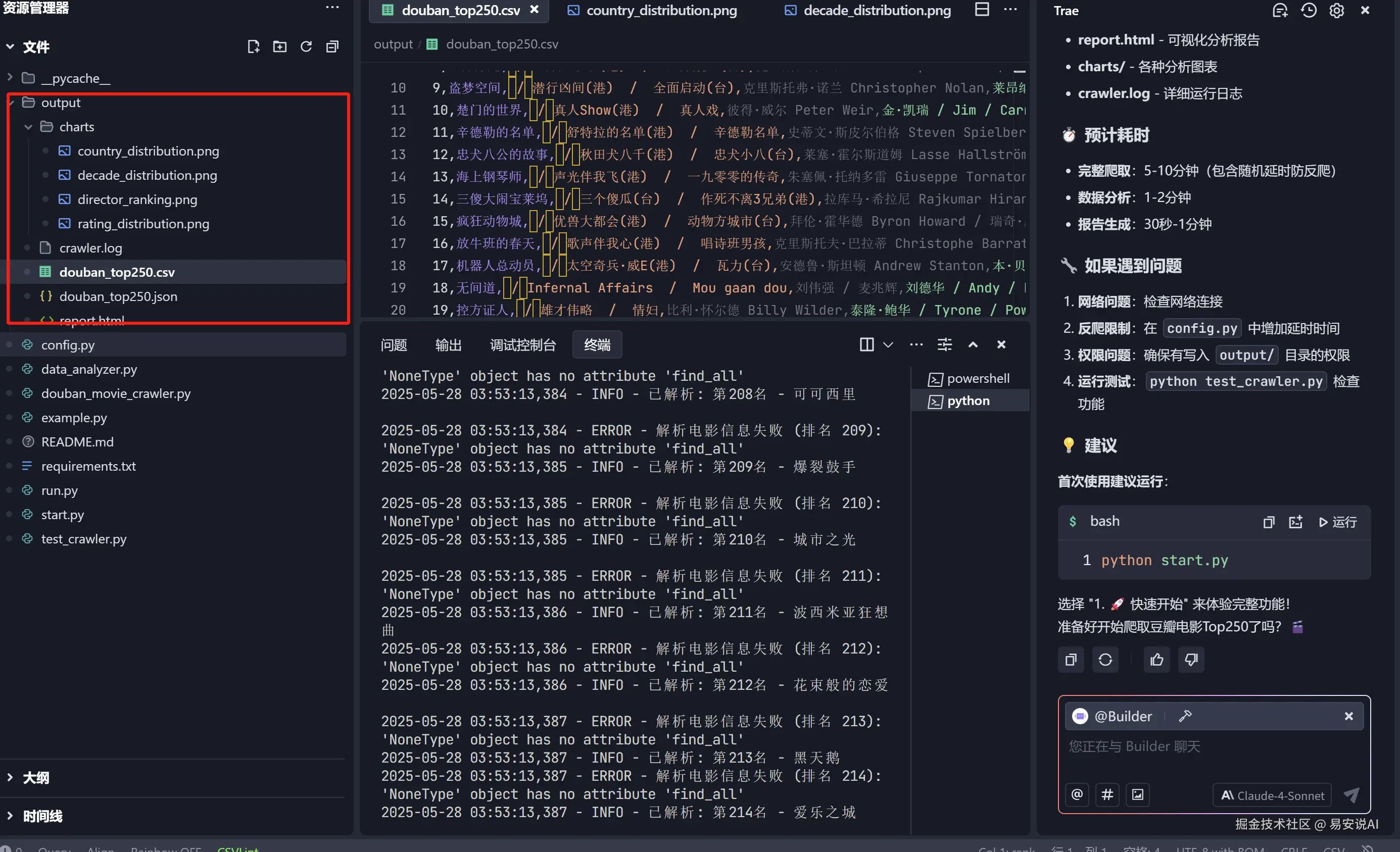Viewport: 1400px width, 852px height.
Task: Toggle editor split layout icon
Action: coord(982,10)
